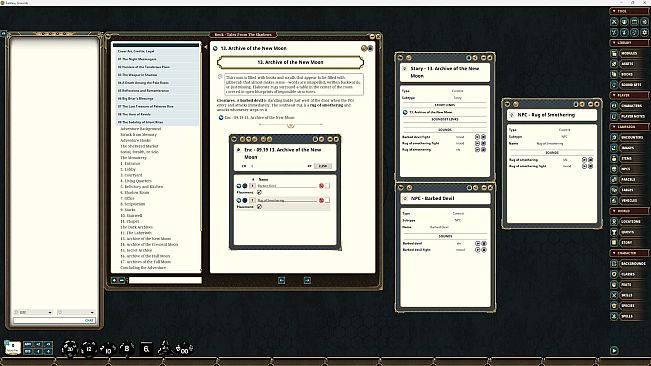Open the Story list
651x366 pixels.
629,242
